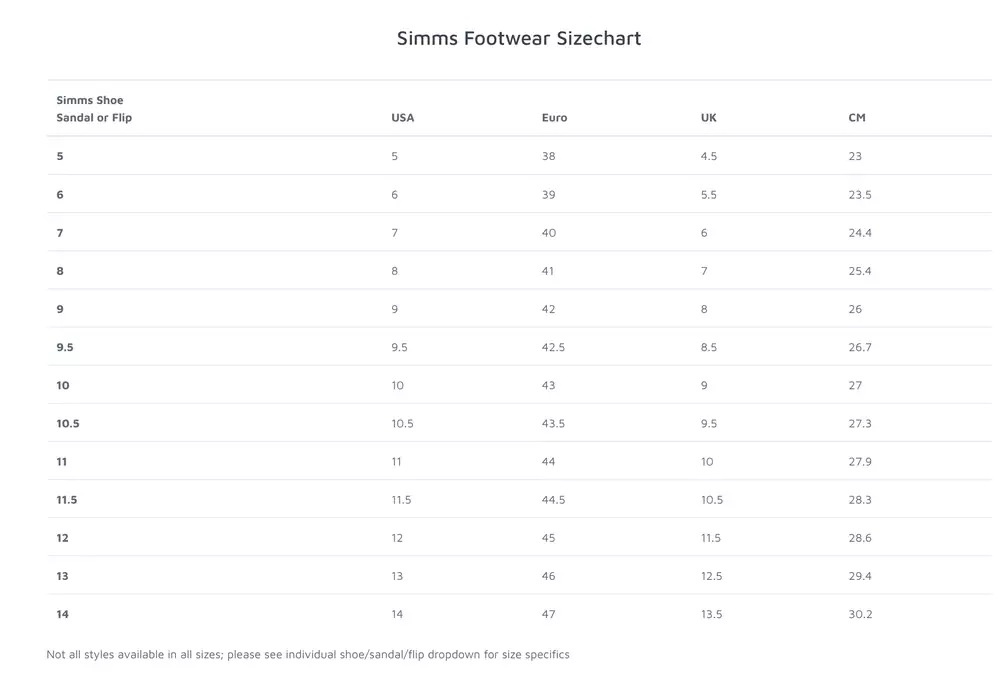Click the USA value 11.5
The height and width of the screenshot is (674, 1000).
[x=401, y=500]
